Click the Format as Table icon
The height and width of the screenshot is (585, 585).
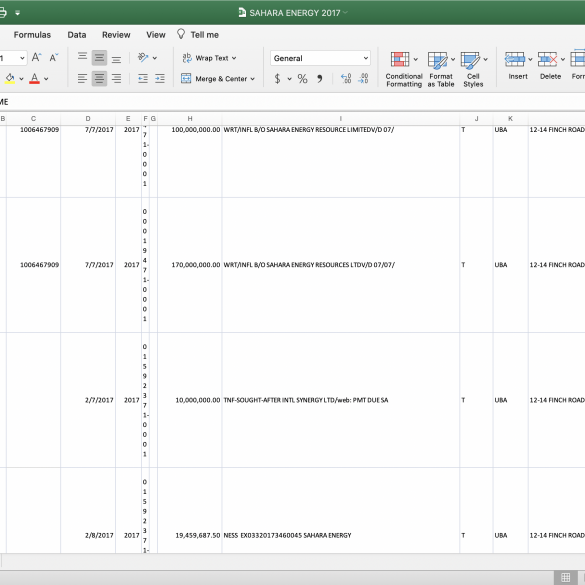point(437,60)
